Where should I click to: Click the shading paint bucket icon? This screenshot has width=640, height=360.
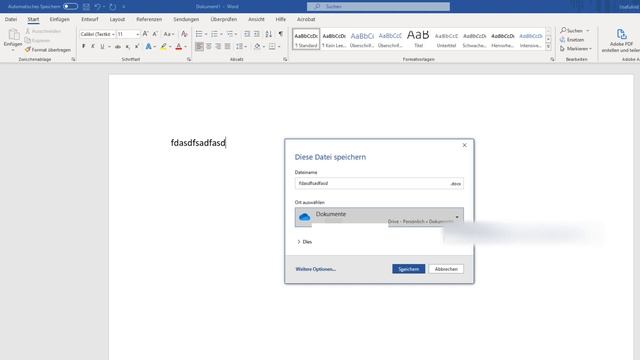(257, 47)
